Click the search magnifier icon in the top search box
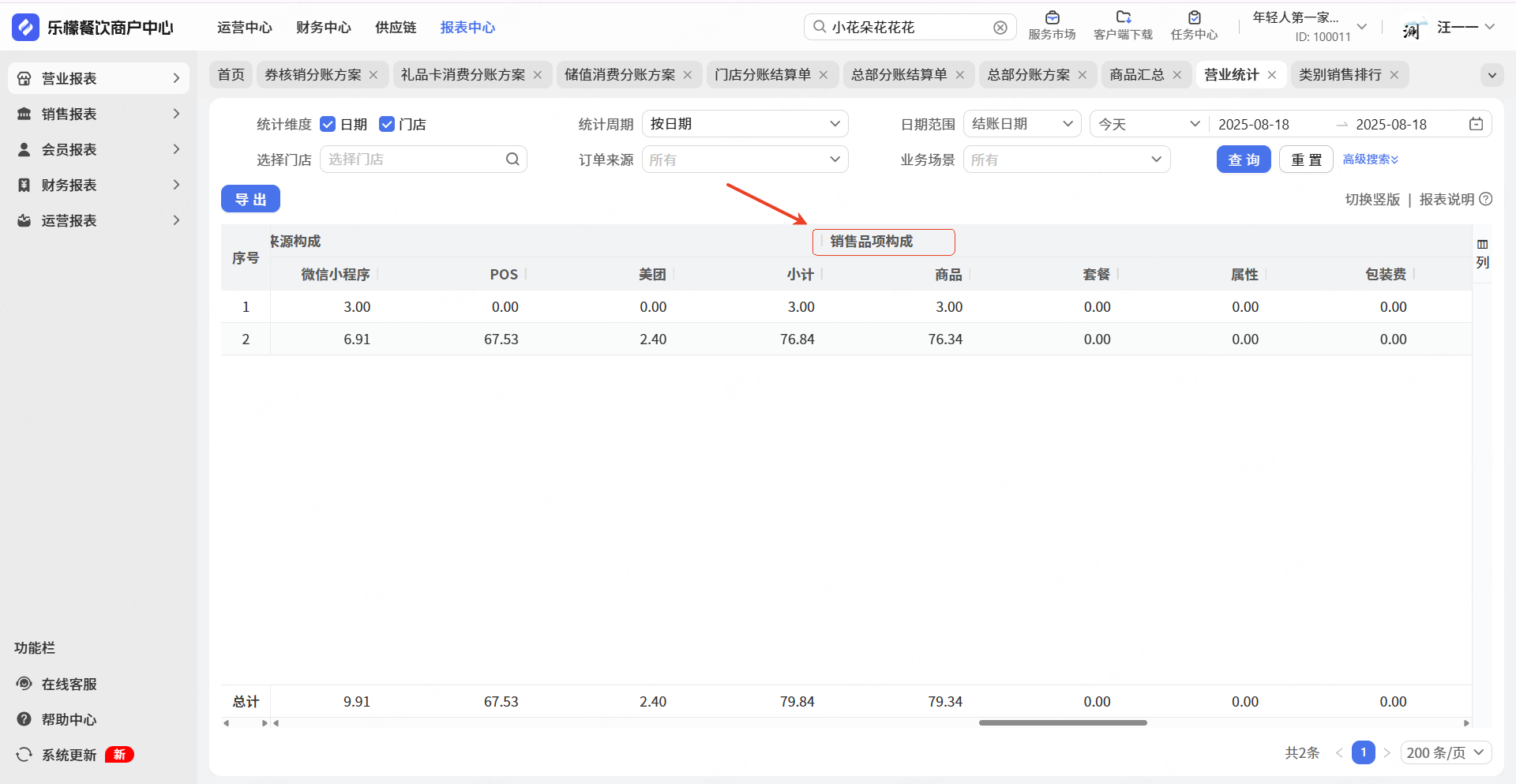Viewport: 1516px width, 784px height. pyautogui.click(x=820, y=27)
